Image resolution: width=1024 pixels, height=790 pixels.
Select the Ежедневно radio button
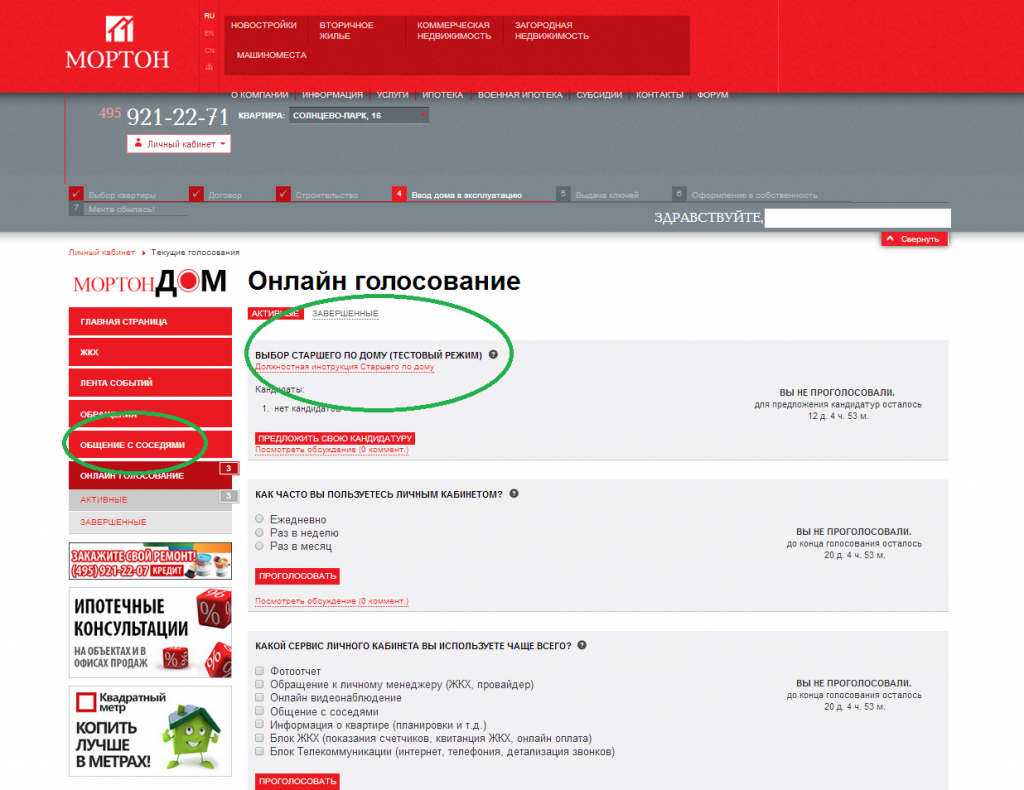coord(259,518)
